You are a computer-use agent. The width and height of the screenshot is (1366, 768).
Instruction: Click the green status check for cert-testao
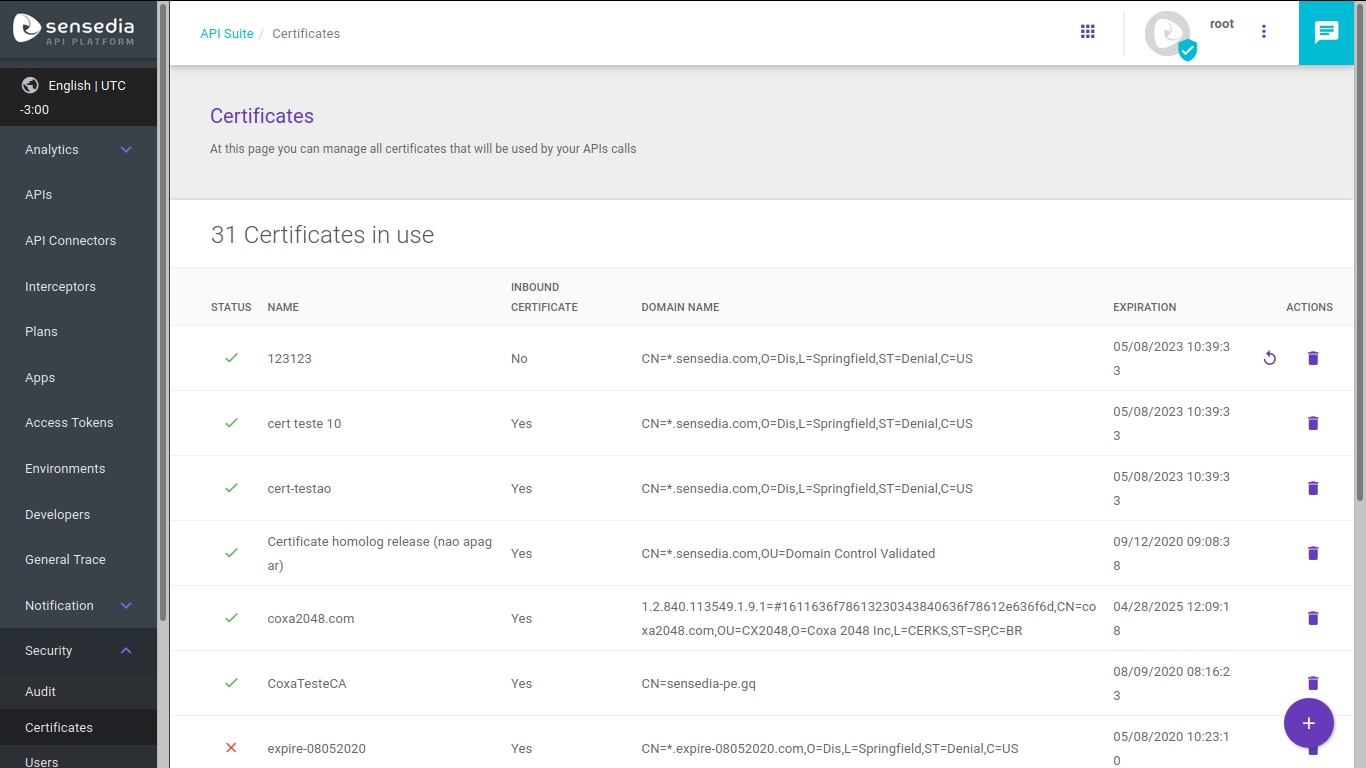pyautogui.click(x=231, y=488)
